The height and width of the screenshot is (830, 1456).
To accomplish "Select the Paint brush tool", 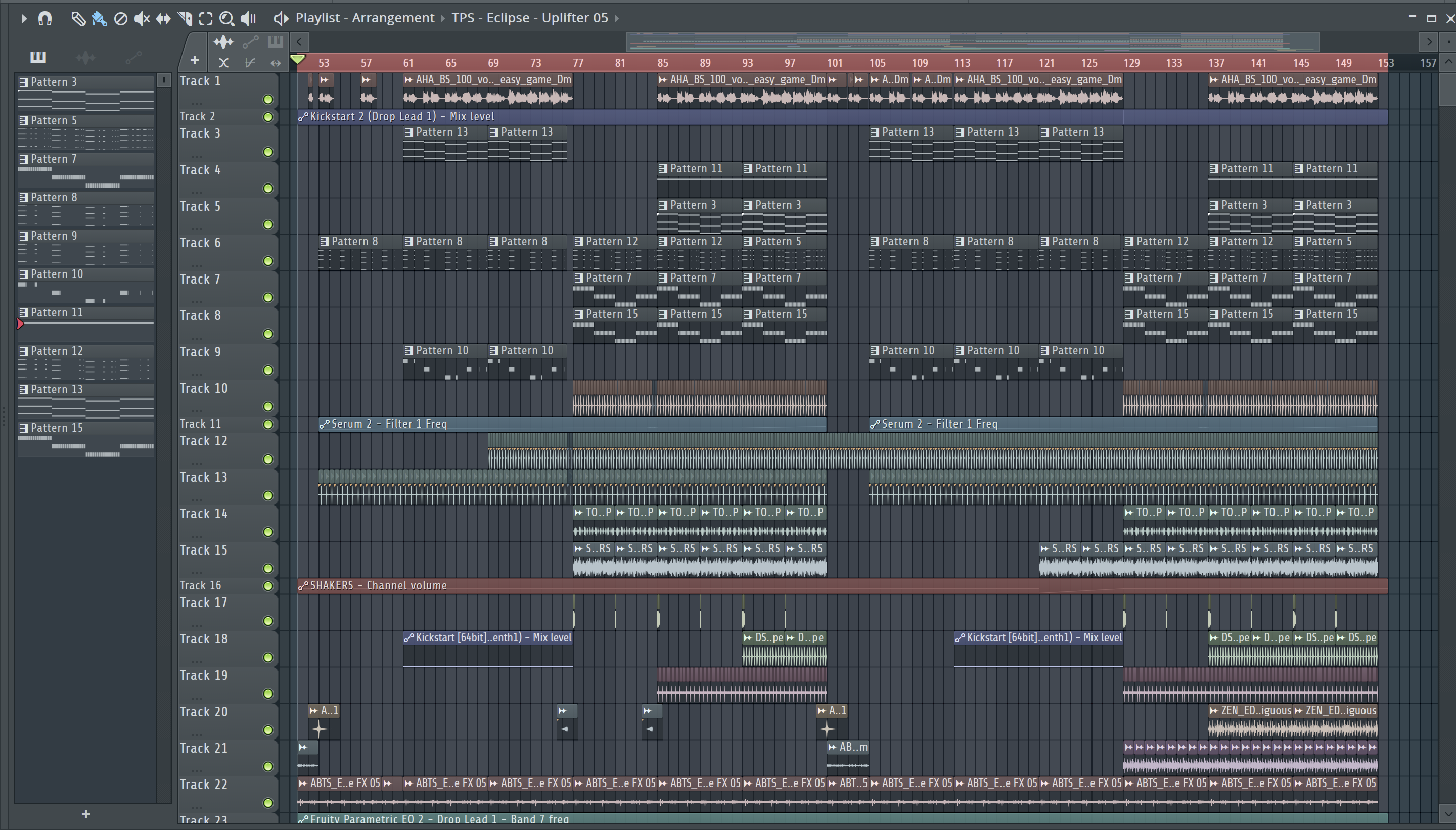I will 99,18.
